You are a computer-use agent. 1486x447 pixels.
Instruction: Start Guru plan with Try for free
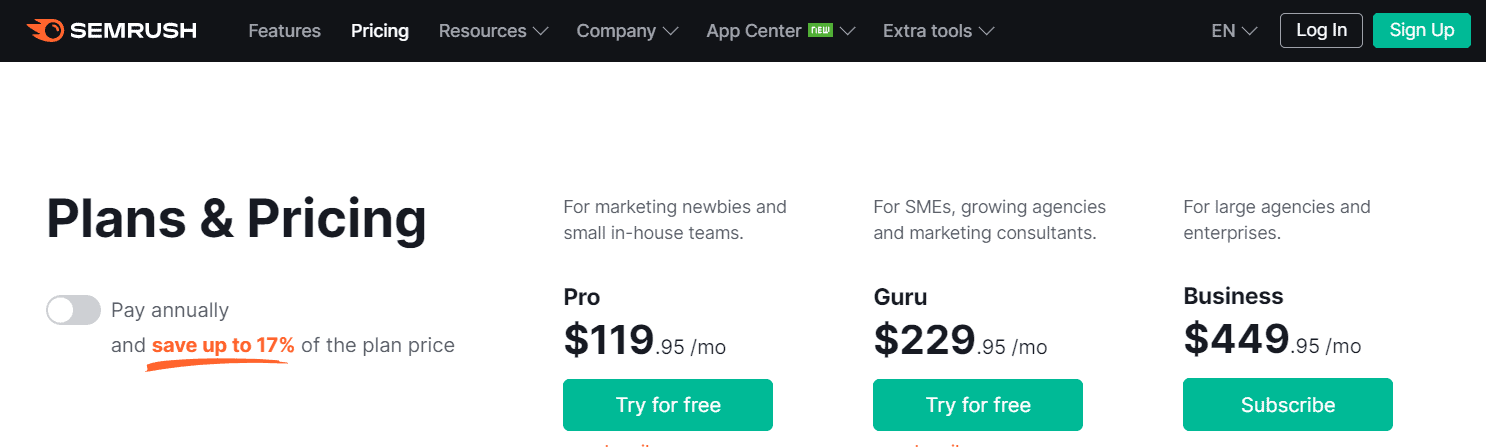point(978,405)
